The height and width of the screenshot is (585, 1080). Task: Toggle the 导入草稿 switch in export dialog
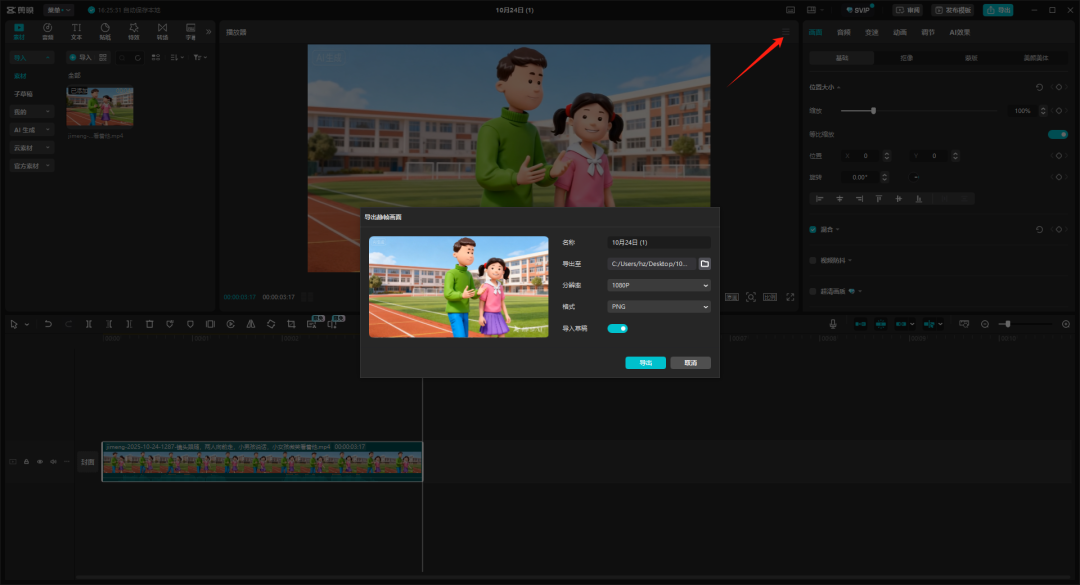pyautogui.click(x=617, y=328)
